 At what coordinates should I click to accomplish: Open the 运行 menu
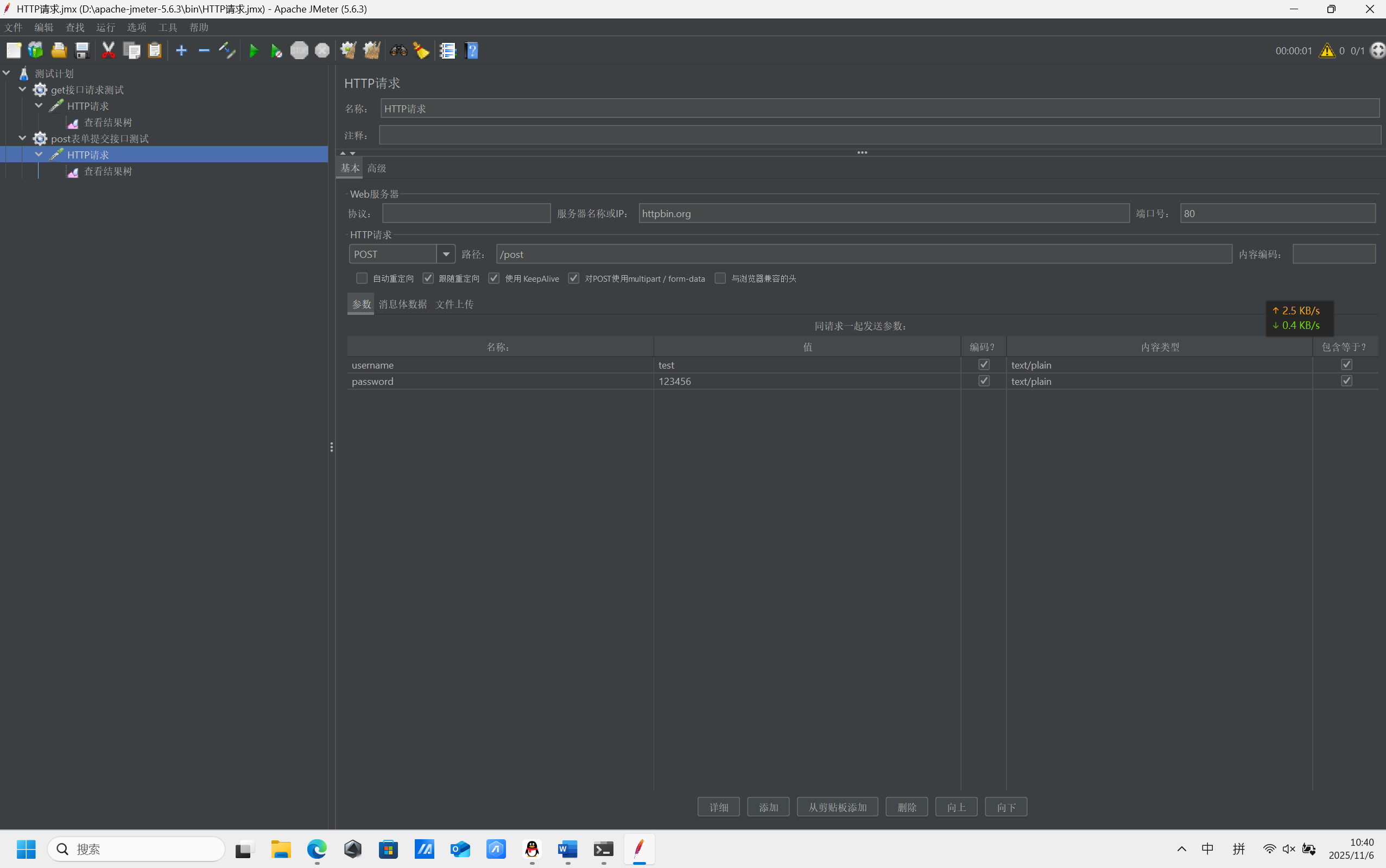[x=106, y=28]
